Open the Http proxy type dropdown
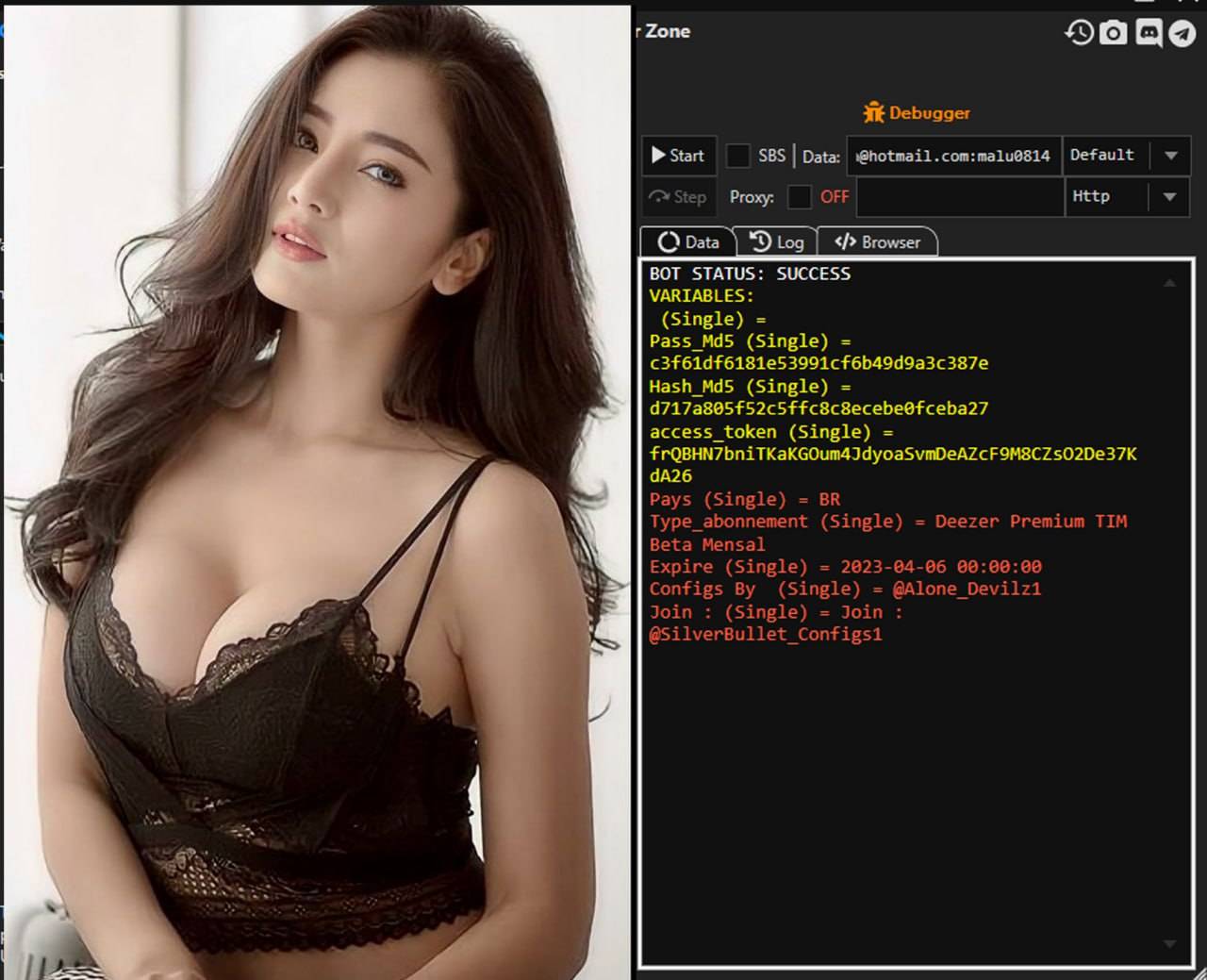Screen dimensions: 1207x980 (1127, 197)
